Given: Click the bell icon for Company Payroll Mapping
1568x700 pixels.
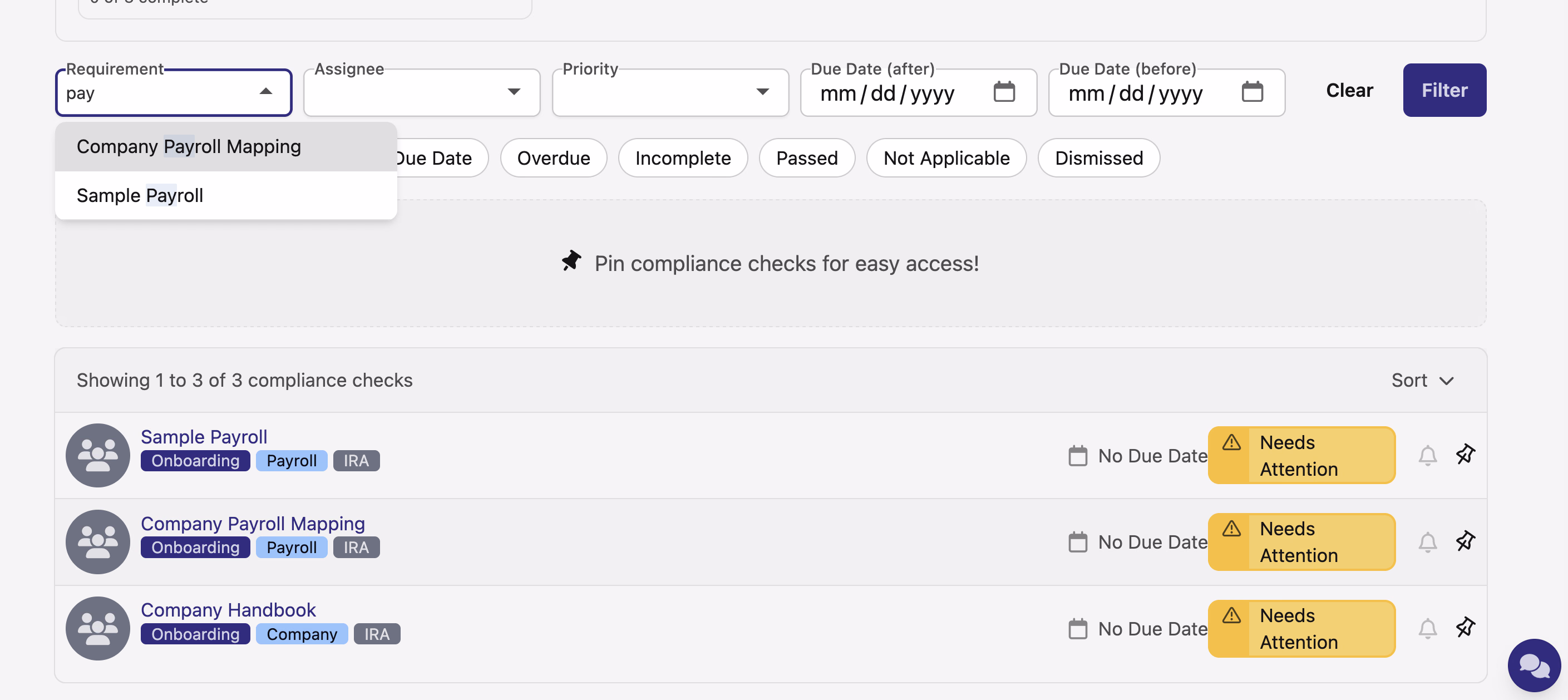Looking at the screenshot, I should tap(1427, 542).
